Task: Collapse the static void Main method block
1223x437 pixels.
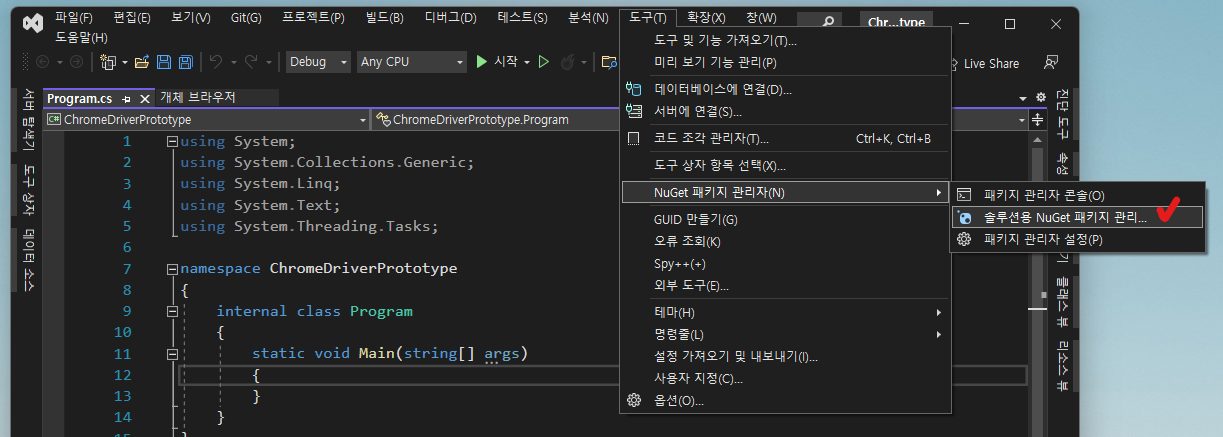Action: click(x=172, y=354)
